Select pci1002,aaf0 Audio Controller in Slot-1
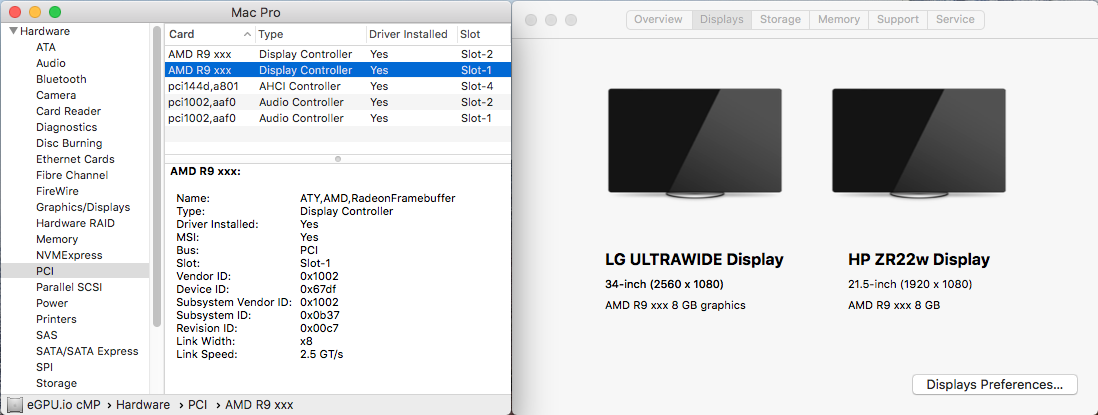This screenshot has height=415, width=1098. [338, 118]
